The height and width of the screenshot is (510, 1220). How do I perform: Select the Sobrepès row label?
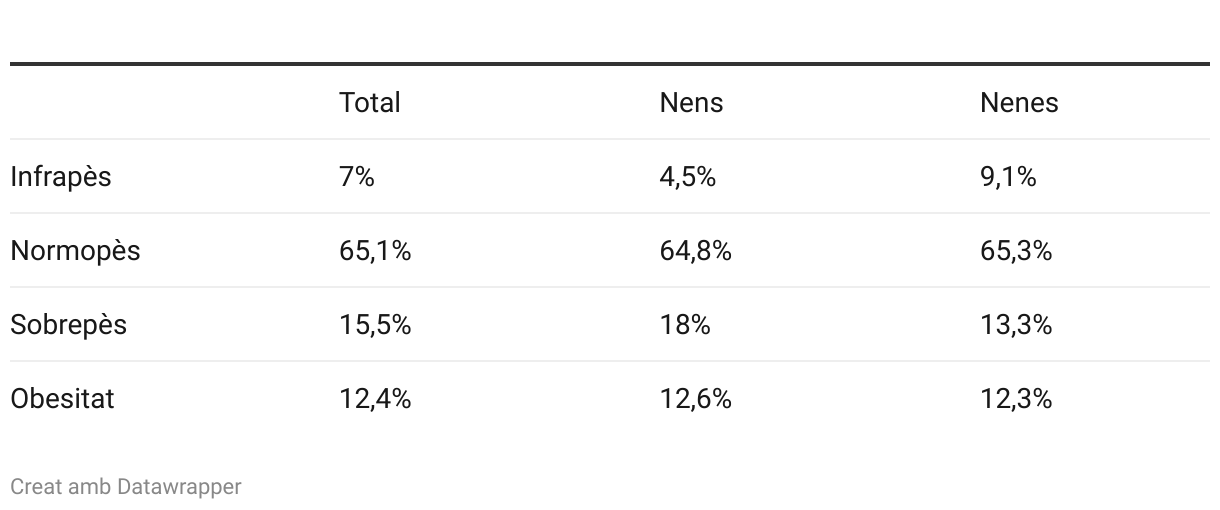pos(68,325)
